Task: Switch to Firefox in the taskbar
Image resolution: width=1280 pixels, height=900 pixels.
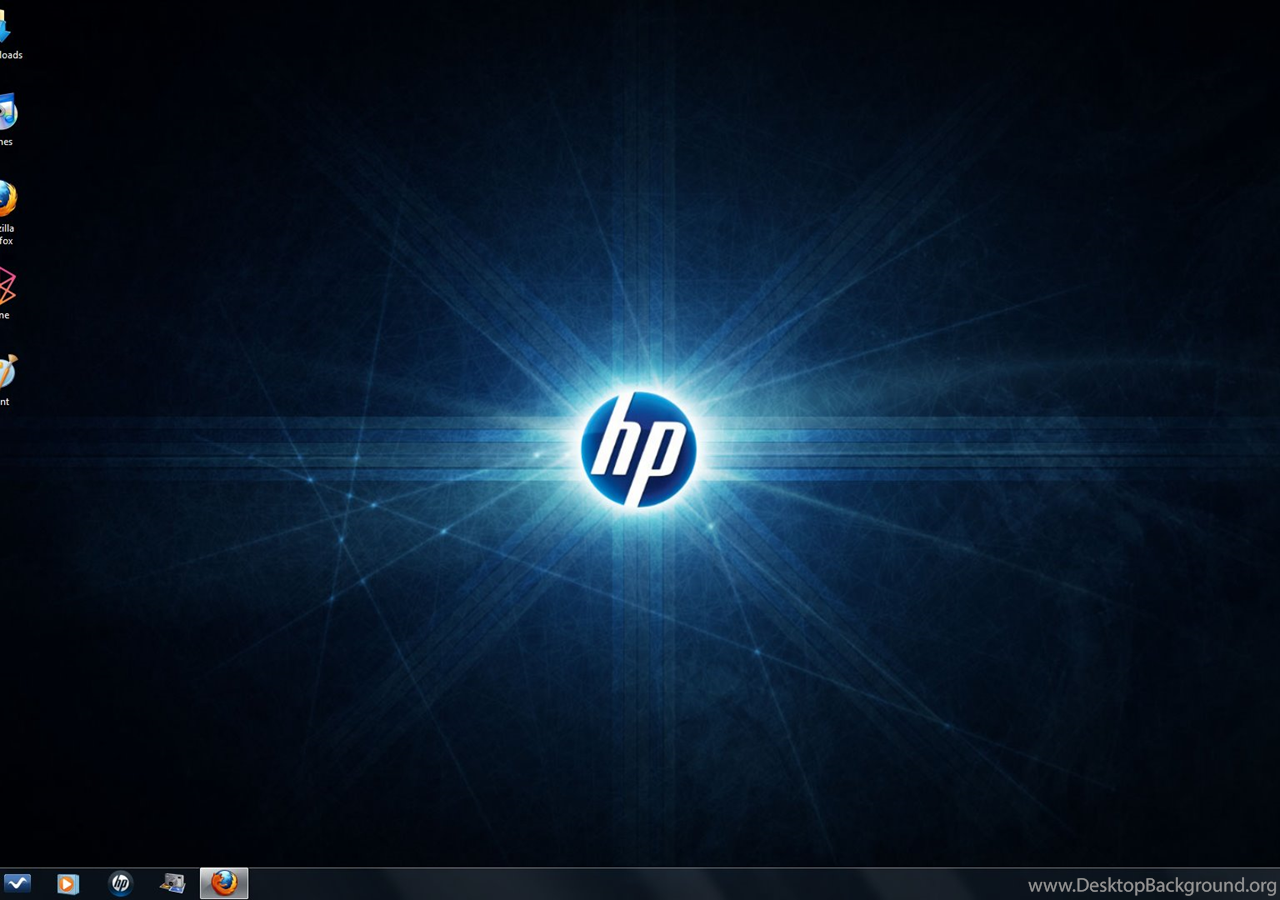Action: coord(224,883)
